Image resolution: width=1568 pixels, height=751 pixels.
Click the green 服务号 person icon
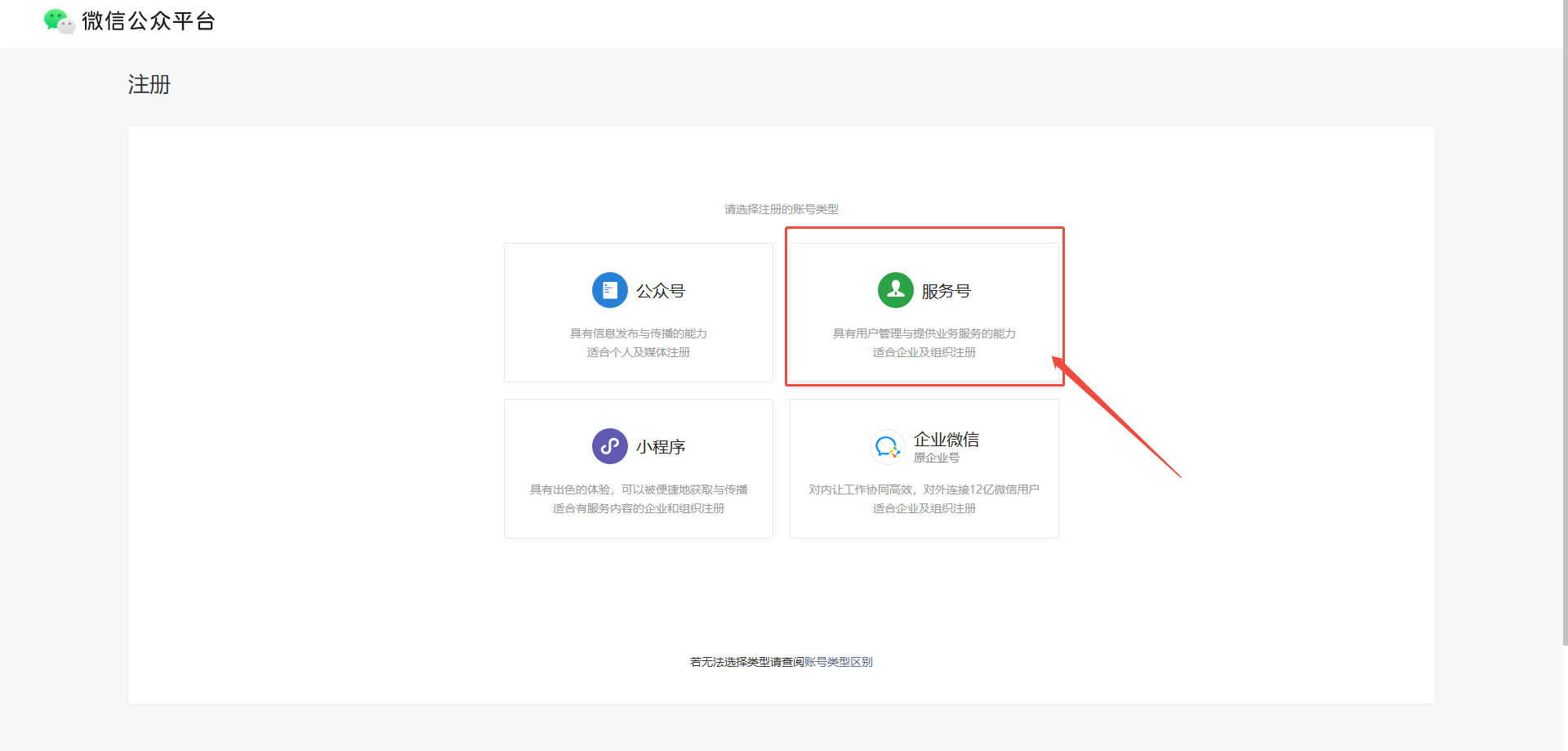[895, 290]
